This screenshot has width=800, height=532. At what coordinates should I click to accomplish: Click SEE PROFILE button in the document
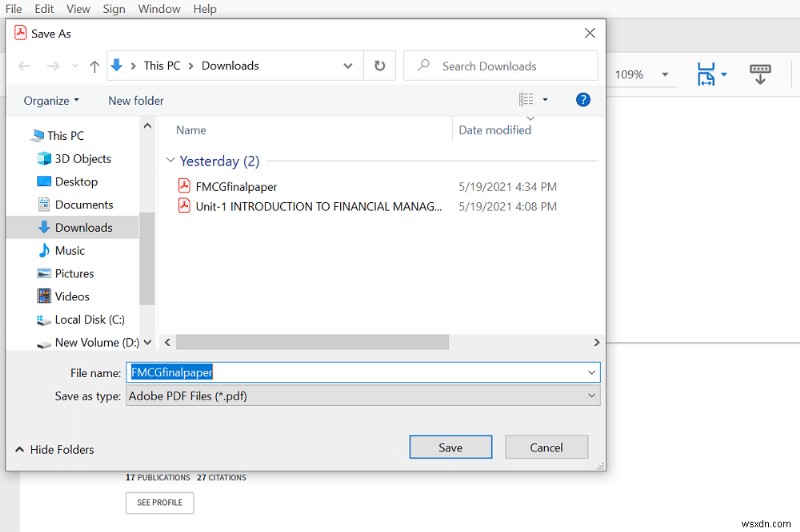[160, 502]
